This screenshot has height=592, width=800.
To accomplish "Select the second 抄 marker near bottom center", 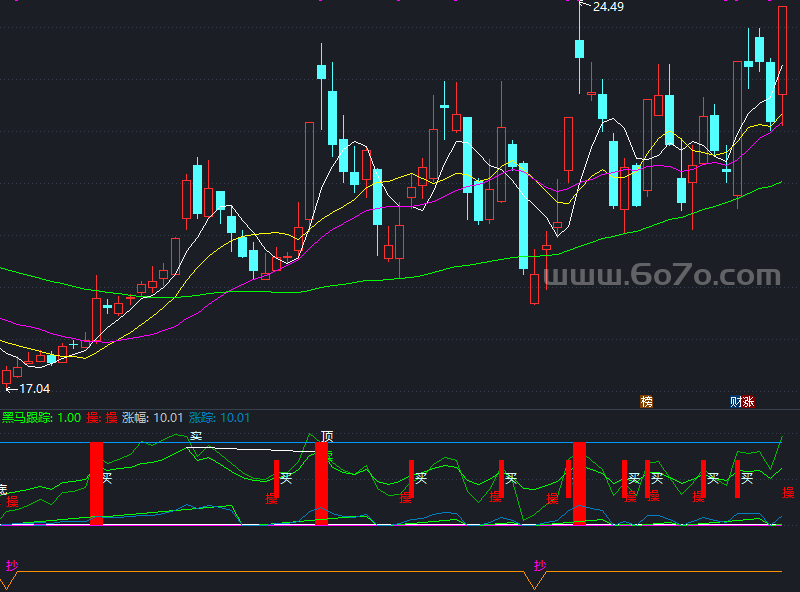I will [539, 566].
